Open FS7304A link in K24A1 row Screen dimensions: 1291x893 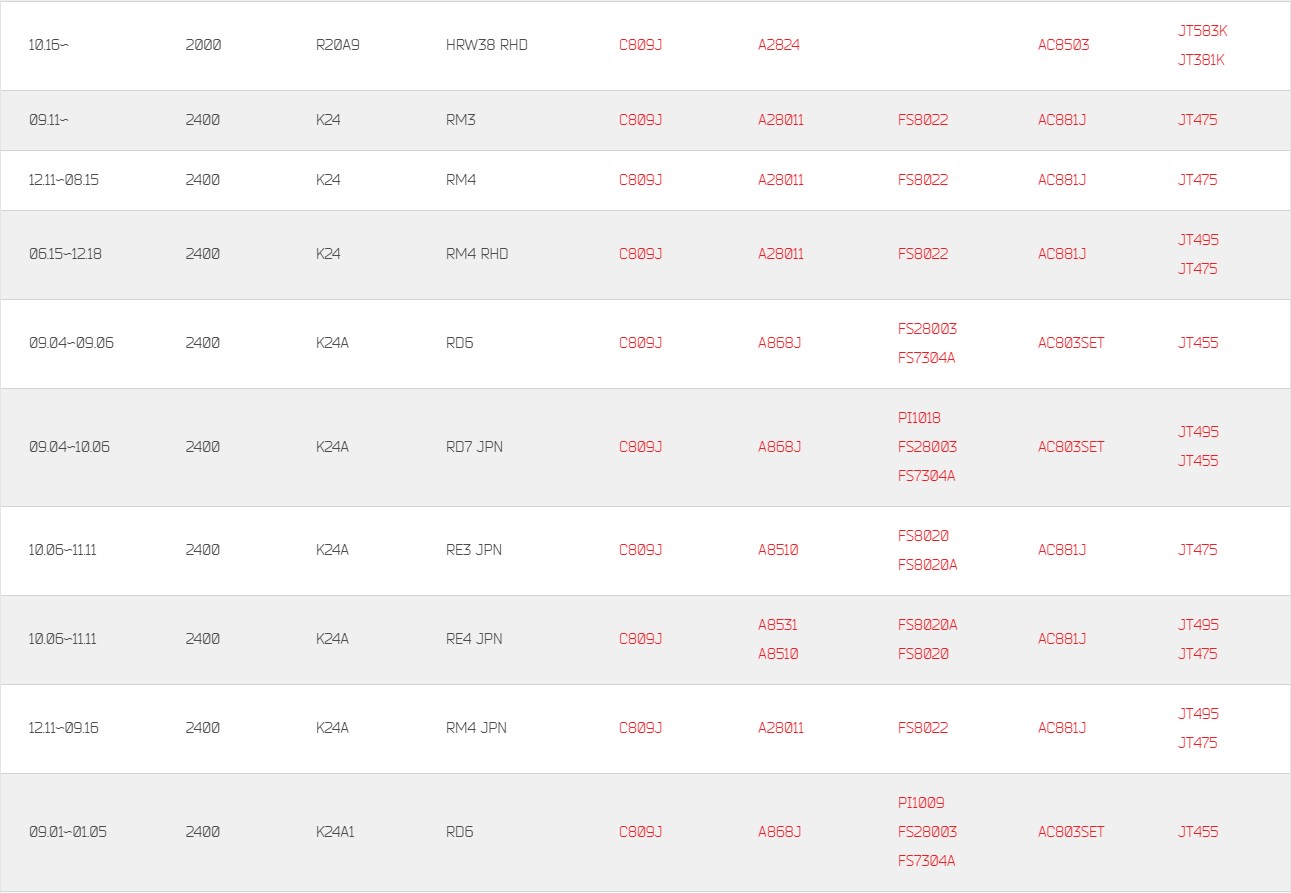[x=926, y=861]
